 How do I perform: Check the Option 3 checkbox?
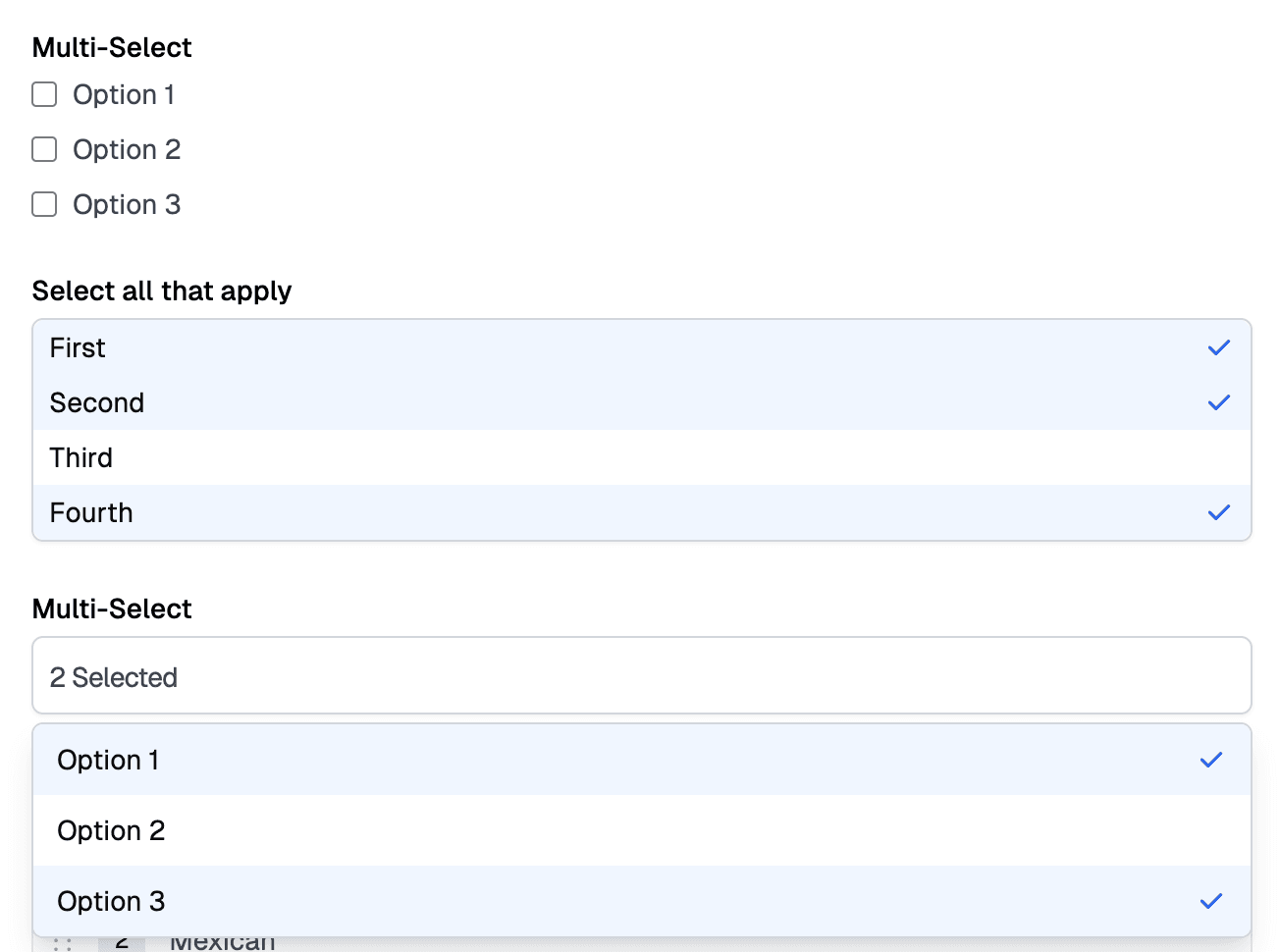44,204
